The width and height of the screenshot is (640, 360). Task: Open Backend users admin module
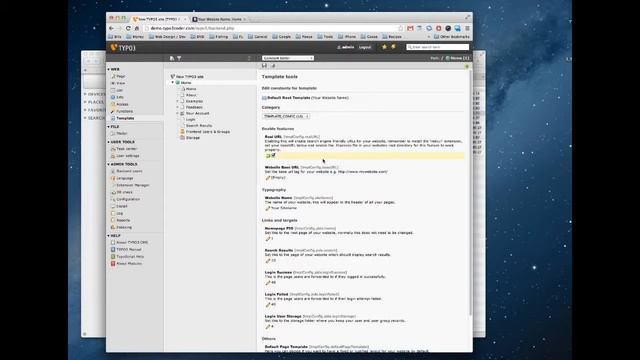tap(129, 171)
